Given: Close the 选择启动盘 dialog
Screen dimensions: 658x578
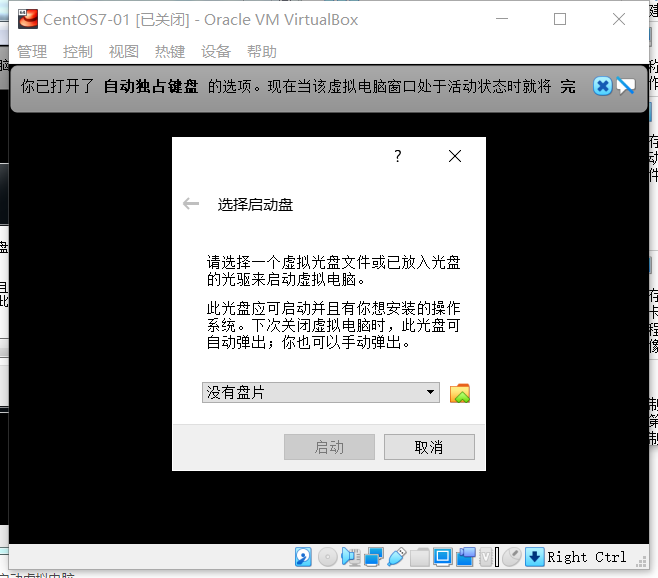Looking at the screenshot, I should tap(455, 156).
